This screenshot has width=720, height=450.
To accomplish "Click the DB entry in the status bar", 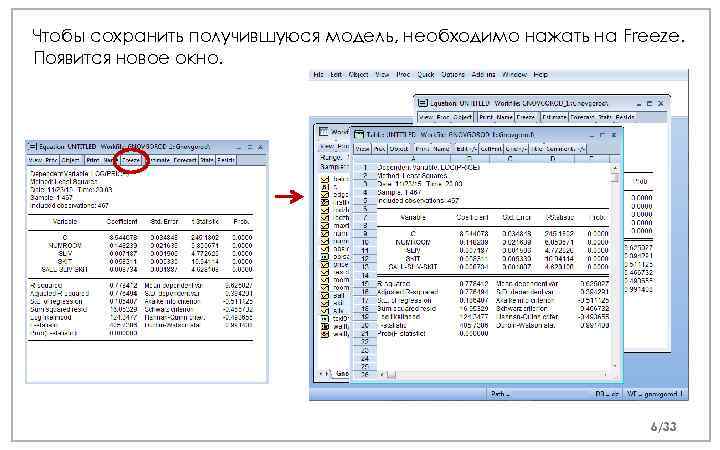I will (x=607, y=394).
